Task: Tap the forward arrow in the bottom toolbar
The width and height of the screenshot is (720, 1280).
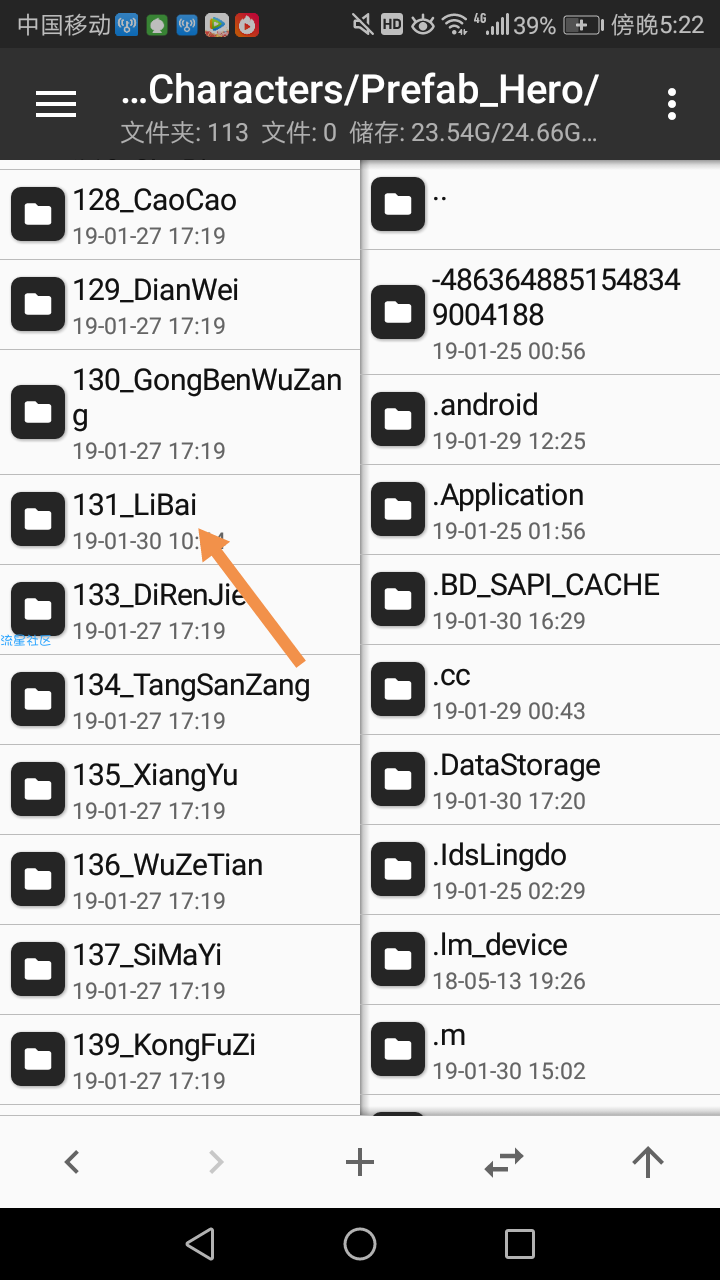Action: (x=216, y=1161)
